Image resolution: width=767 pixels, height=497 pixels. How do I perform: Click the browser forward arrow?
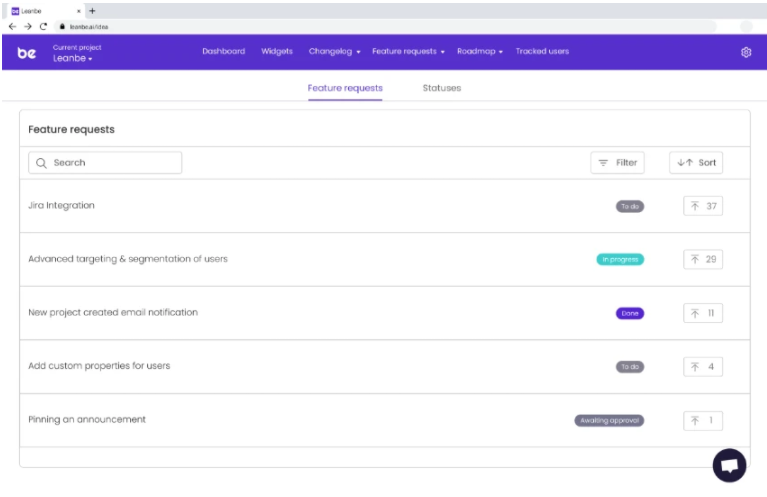(28, 26)
